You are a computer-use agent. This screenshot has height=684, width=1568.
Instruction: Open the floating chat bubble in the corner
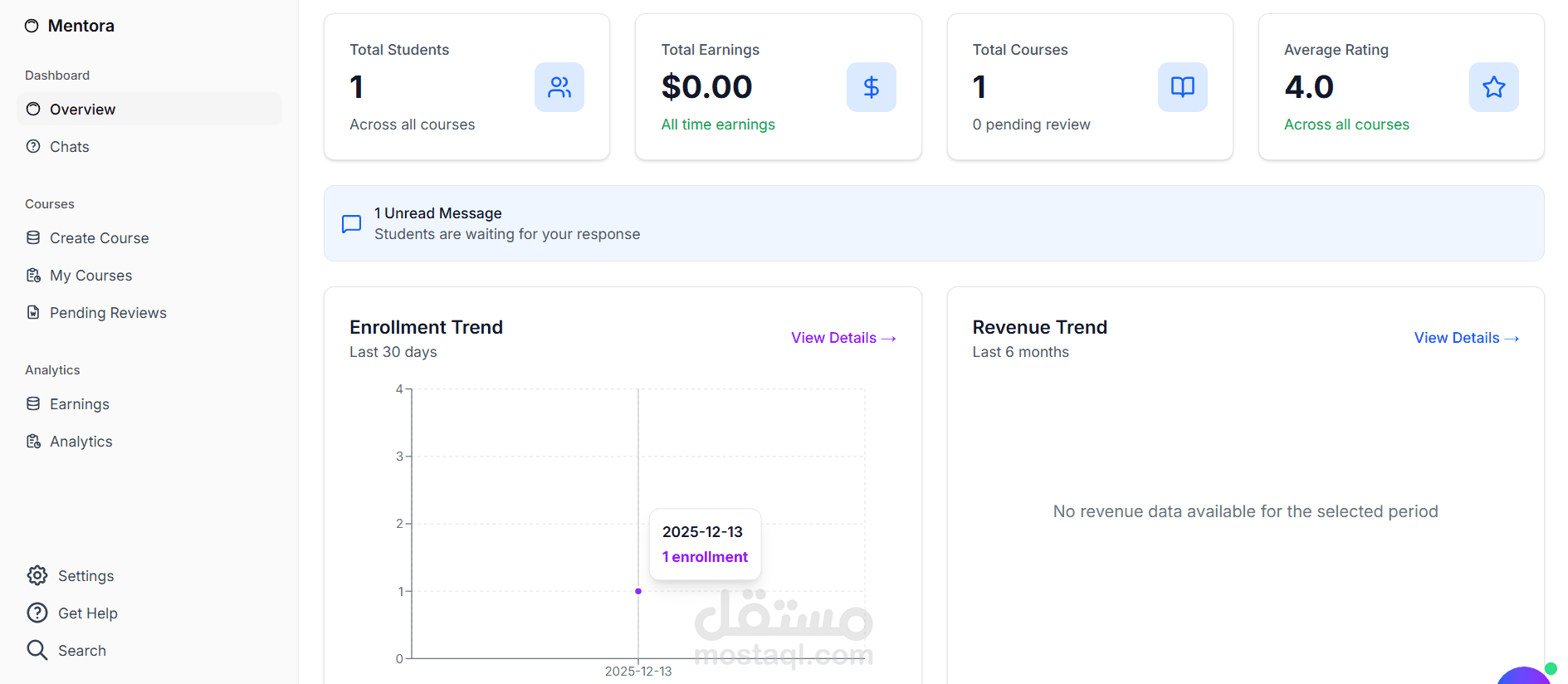[x=1524, y=676]
